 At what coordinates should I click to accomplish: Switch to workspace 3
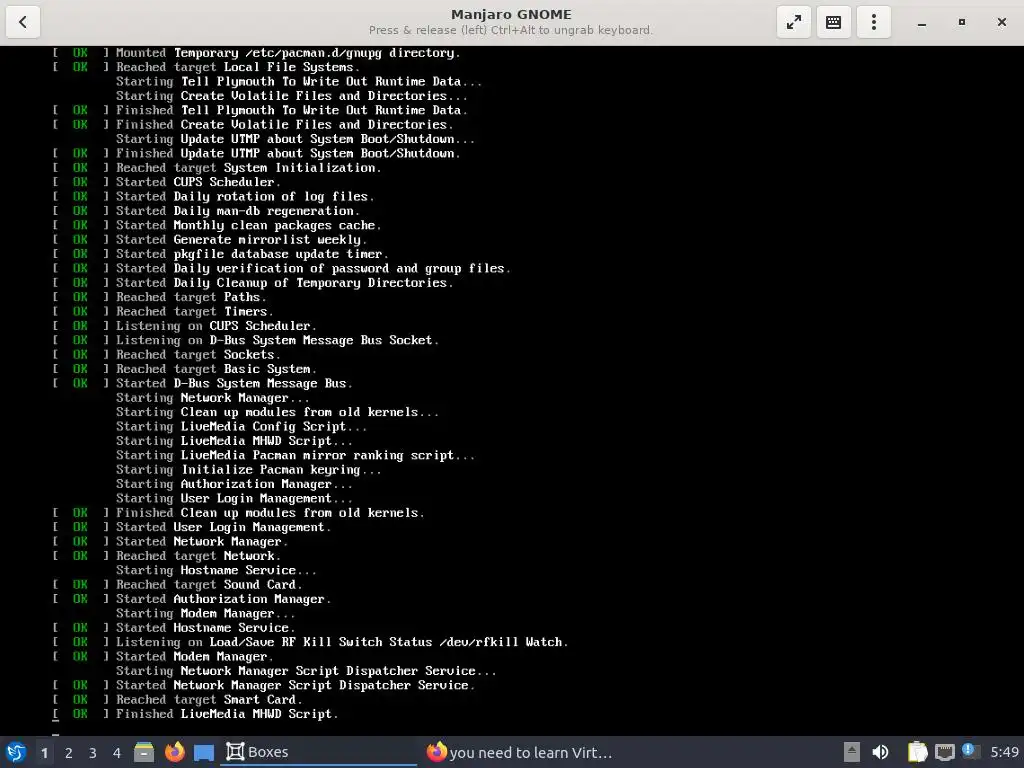92,752
